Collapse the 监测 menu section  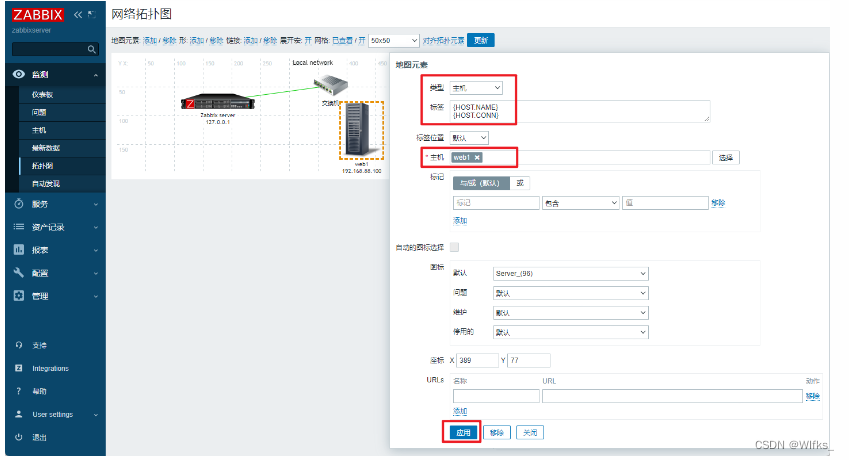click(96, 75)
